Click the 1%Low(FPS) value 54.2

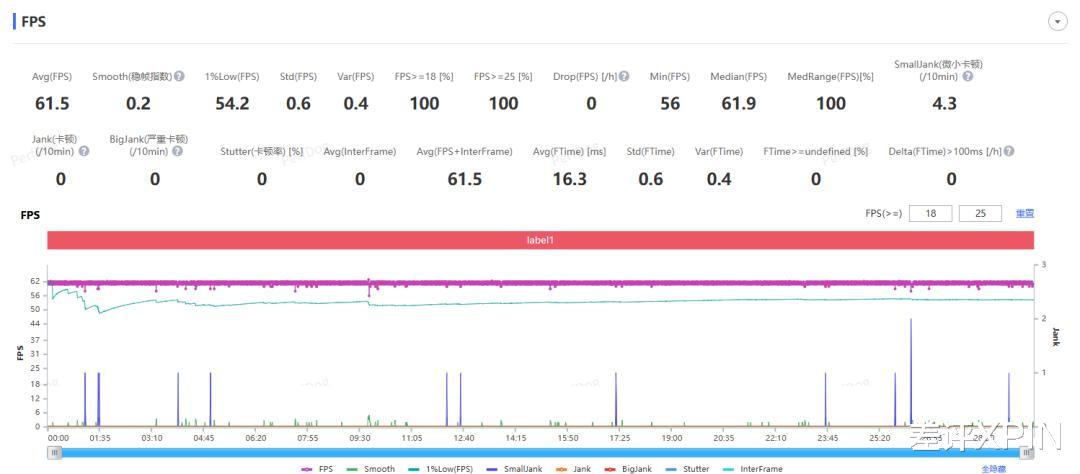(232, 103)
